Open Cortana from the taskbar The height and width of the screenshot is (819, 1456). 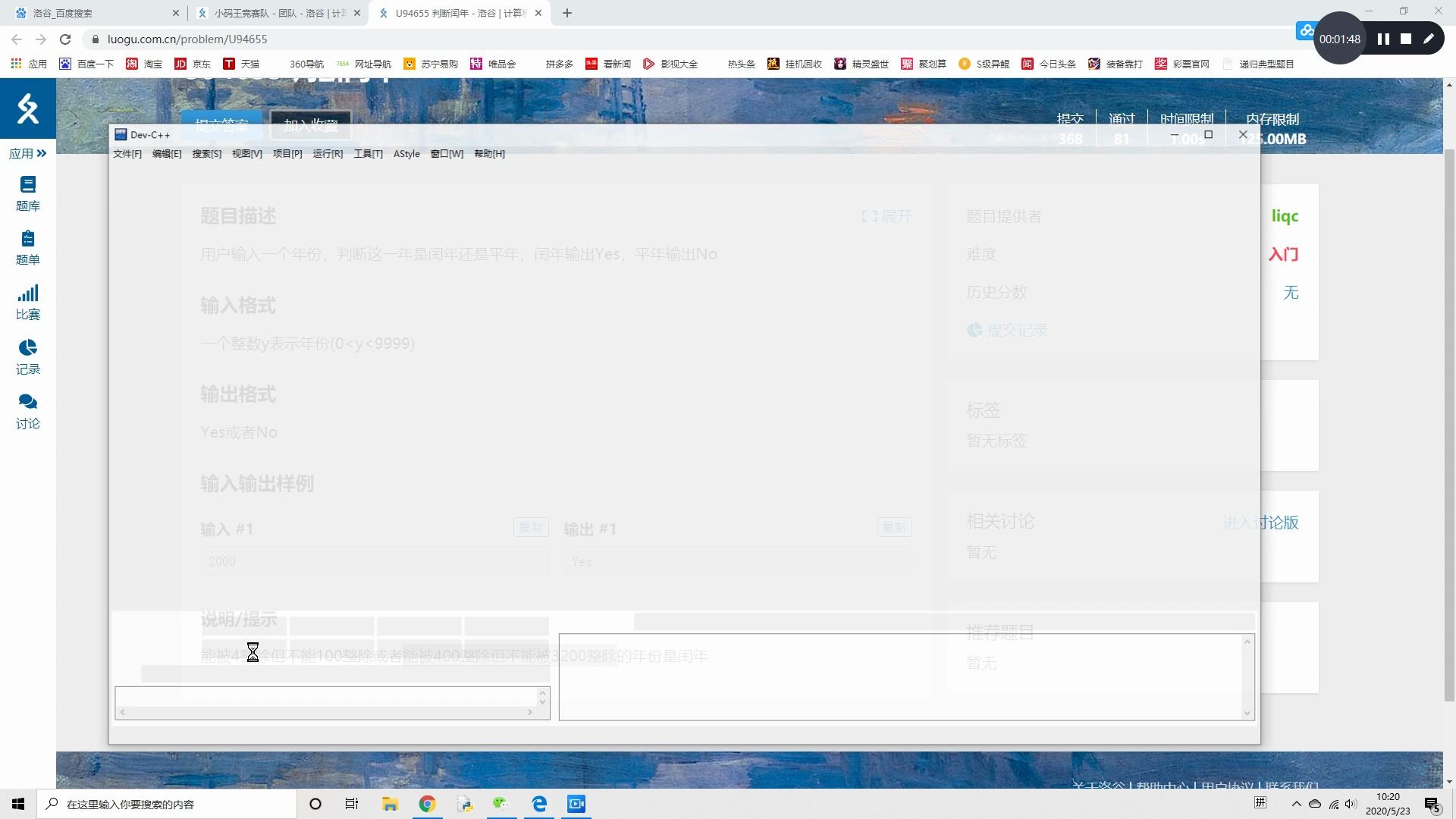315,804
